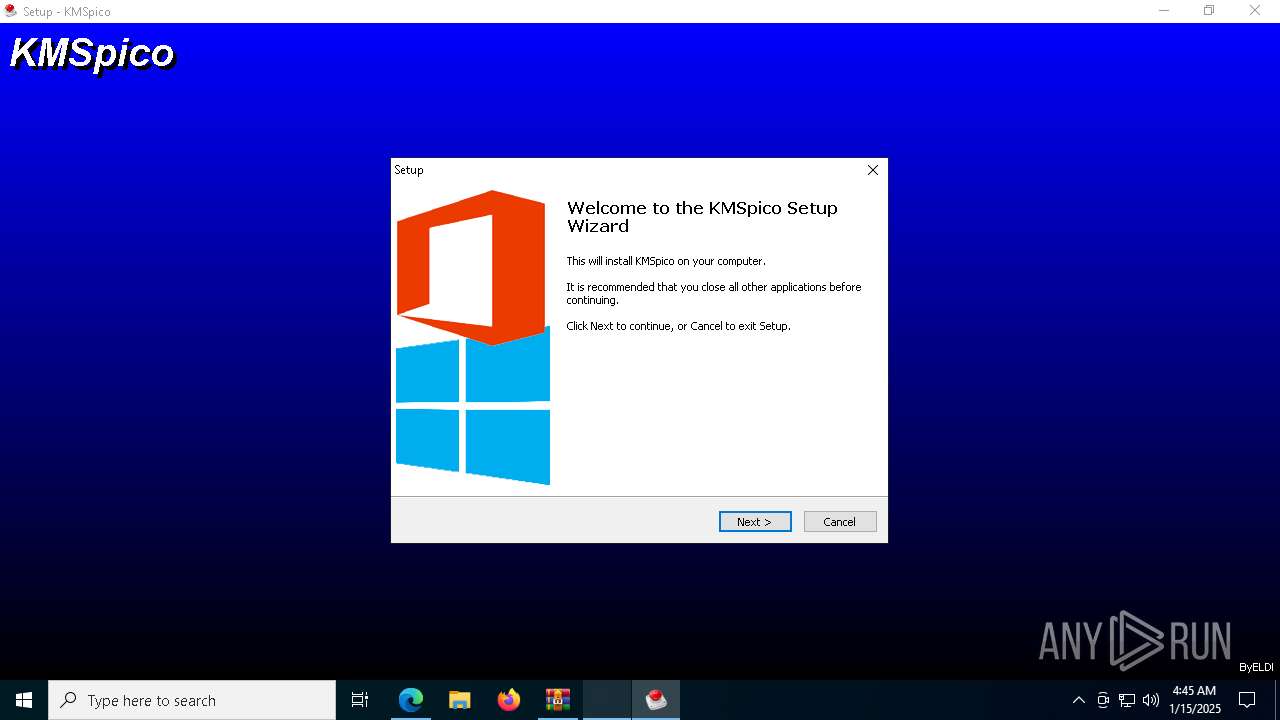1280x720 pixels.
Task: Open Task View from the taskbar
Action: [360, 700]
